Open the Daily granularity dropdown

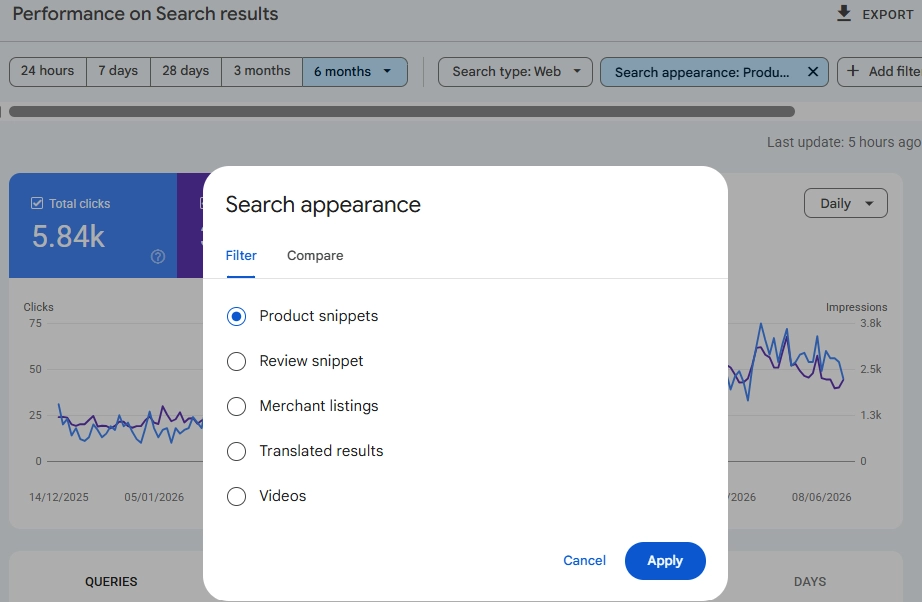coord(846,203)
